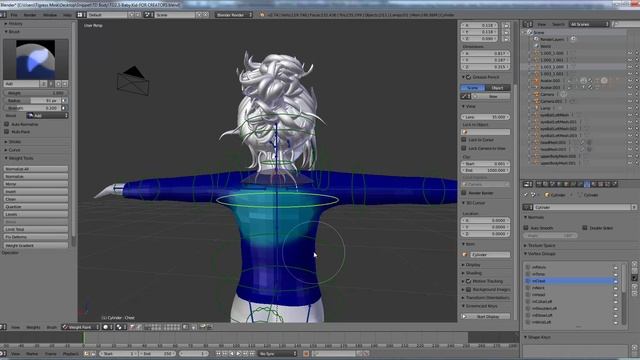Toggle the Double Sided checkbox
This screenshot has width=640, height=360.
click(x=584, y=228)
